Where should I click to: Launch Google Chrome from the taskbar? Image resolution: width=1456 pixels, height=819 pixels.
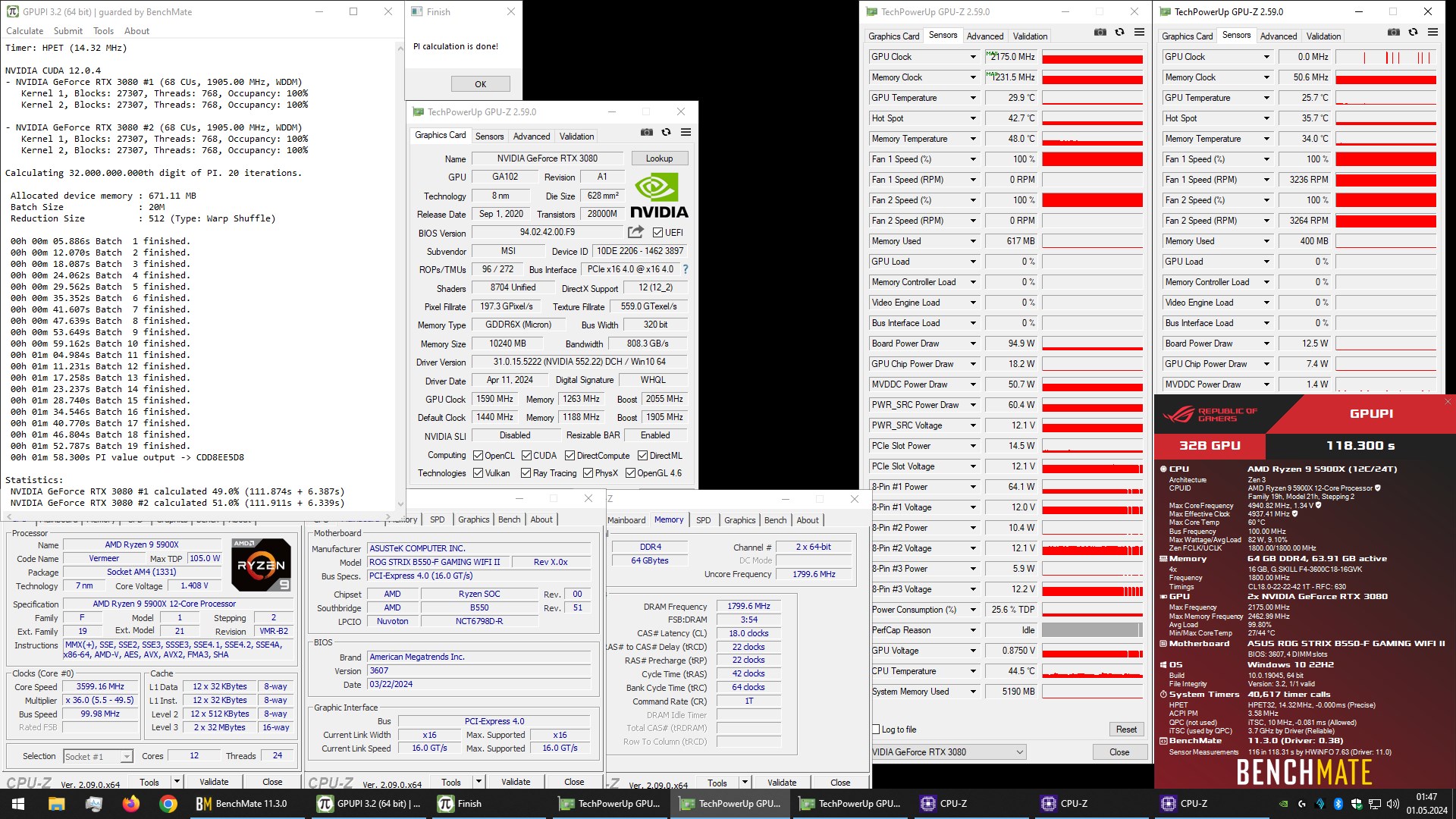168,804
